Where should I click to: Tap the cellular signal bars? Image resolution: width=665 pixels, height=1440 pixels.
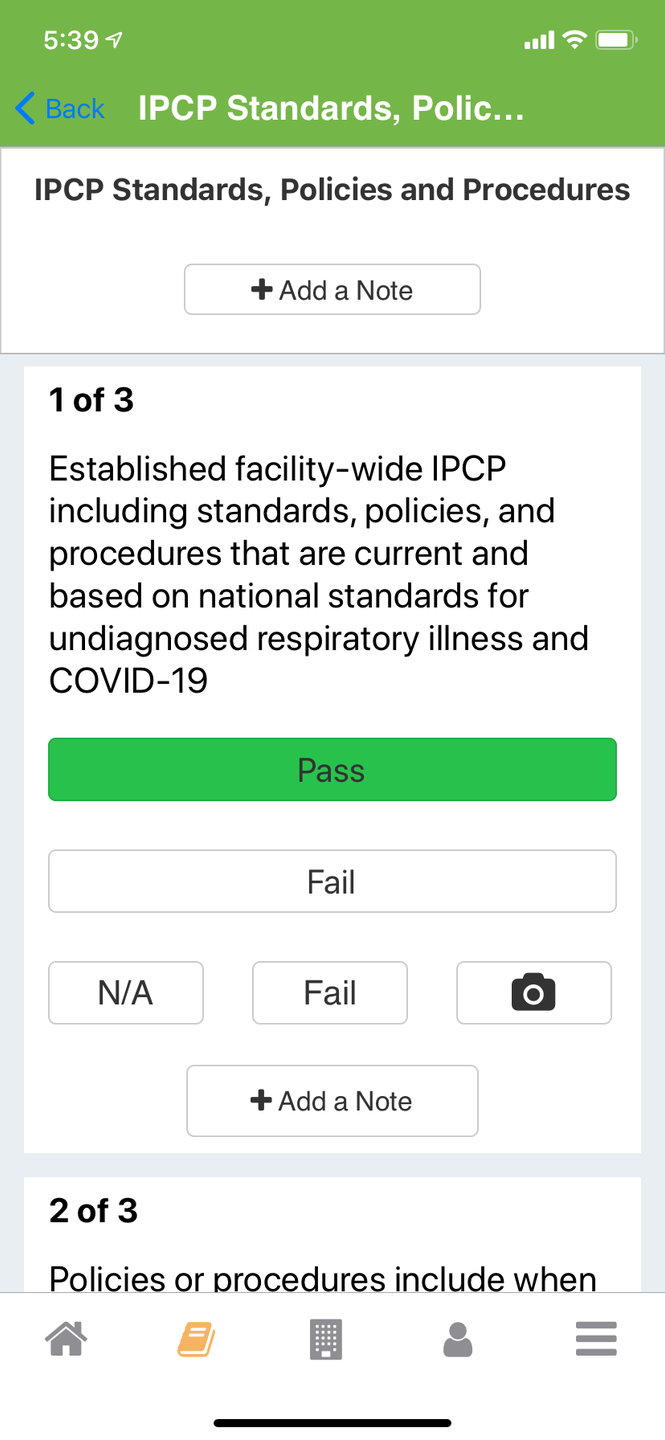[538, 41]
